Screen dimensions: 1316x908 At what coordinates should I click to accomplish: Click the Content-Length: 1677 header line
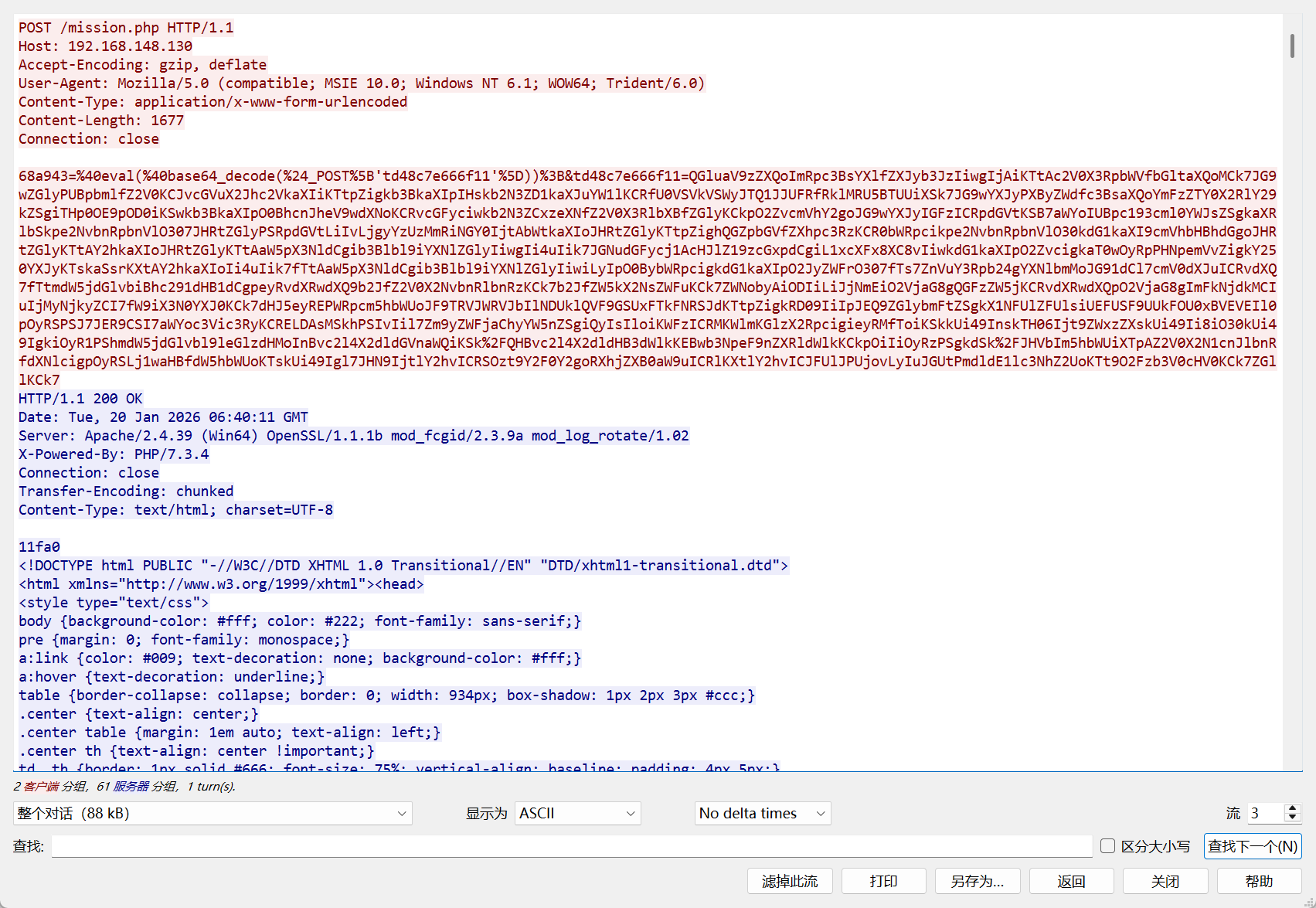click(x=101, y=121)
